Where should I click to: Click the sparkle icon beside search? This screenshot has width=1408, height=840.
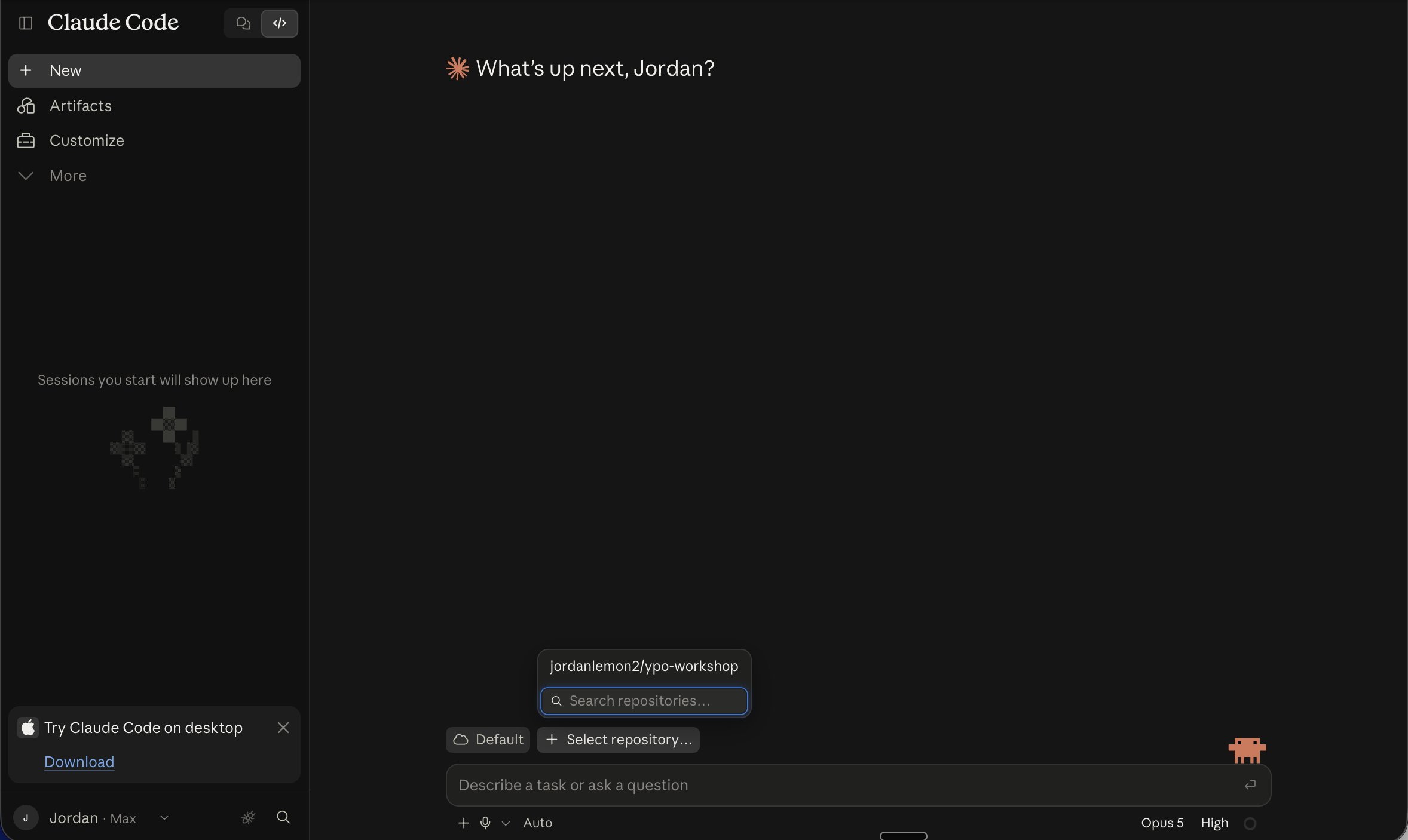point(249,817)
